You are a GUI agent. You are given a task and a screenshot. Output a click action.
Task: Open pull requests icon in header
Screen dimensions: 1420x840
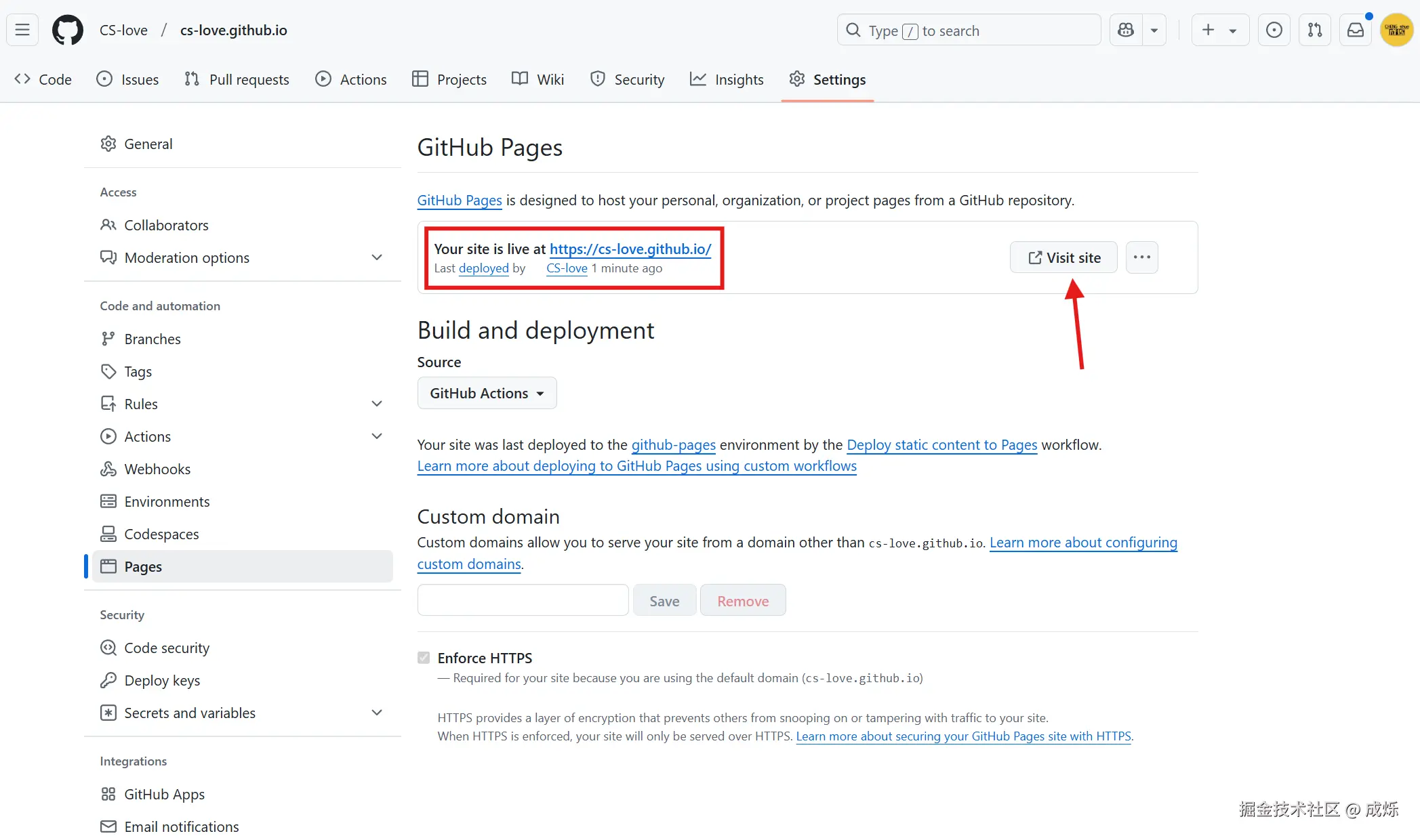1314,30
